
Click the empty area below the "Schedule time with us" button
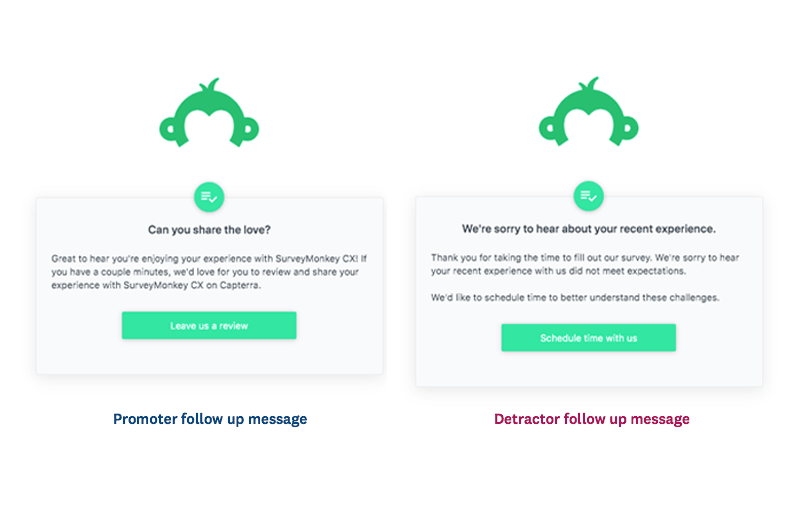[588, 369]
